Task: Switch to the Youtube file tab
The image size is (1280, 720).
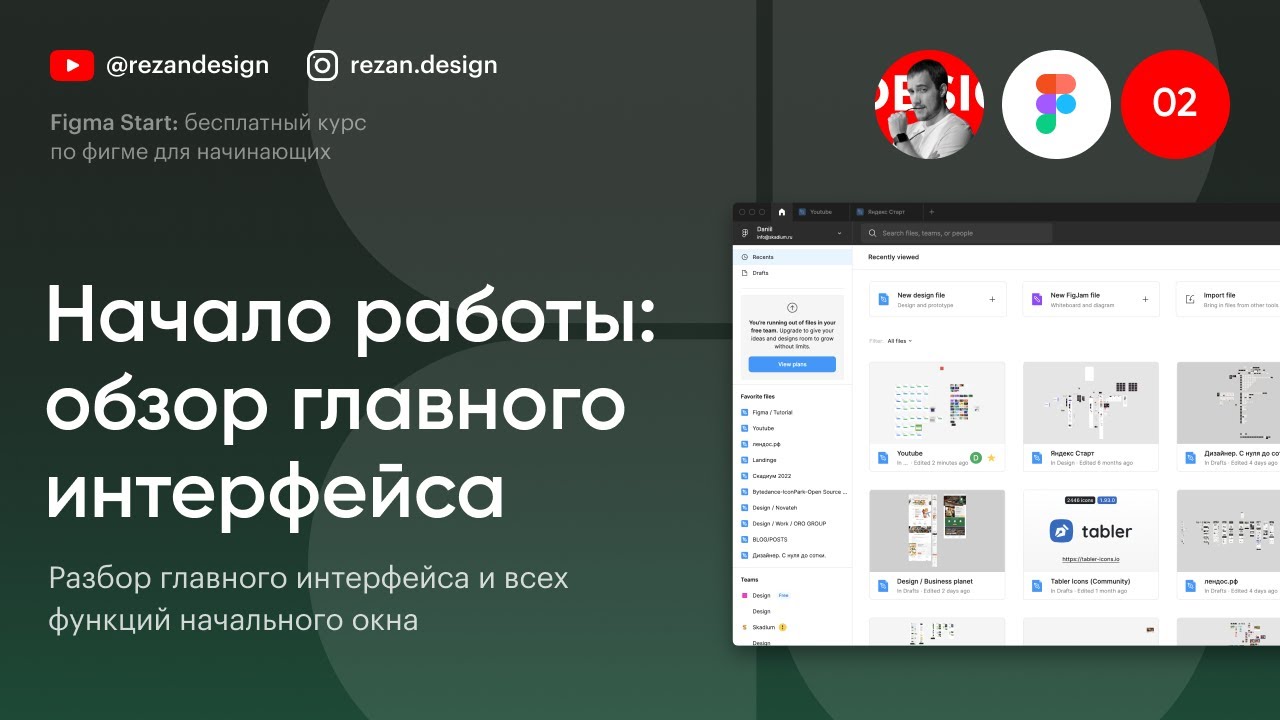Action: (822, 212)
